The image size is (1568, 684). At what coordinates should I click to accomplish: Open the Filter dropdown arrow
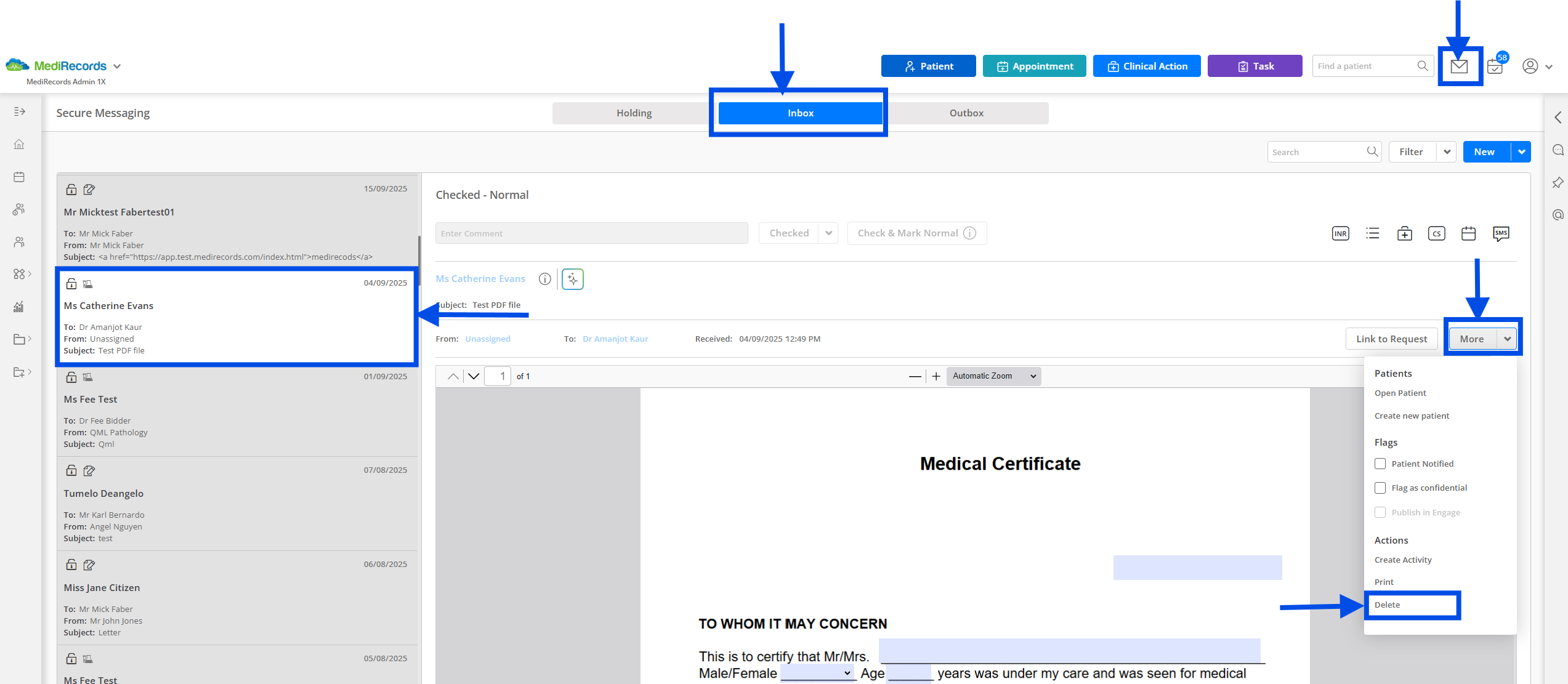click(x=1447, y=152)
